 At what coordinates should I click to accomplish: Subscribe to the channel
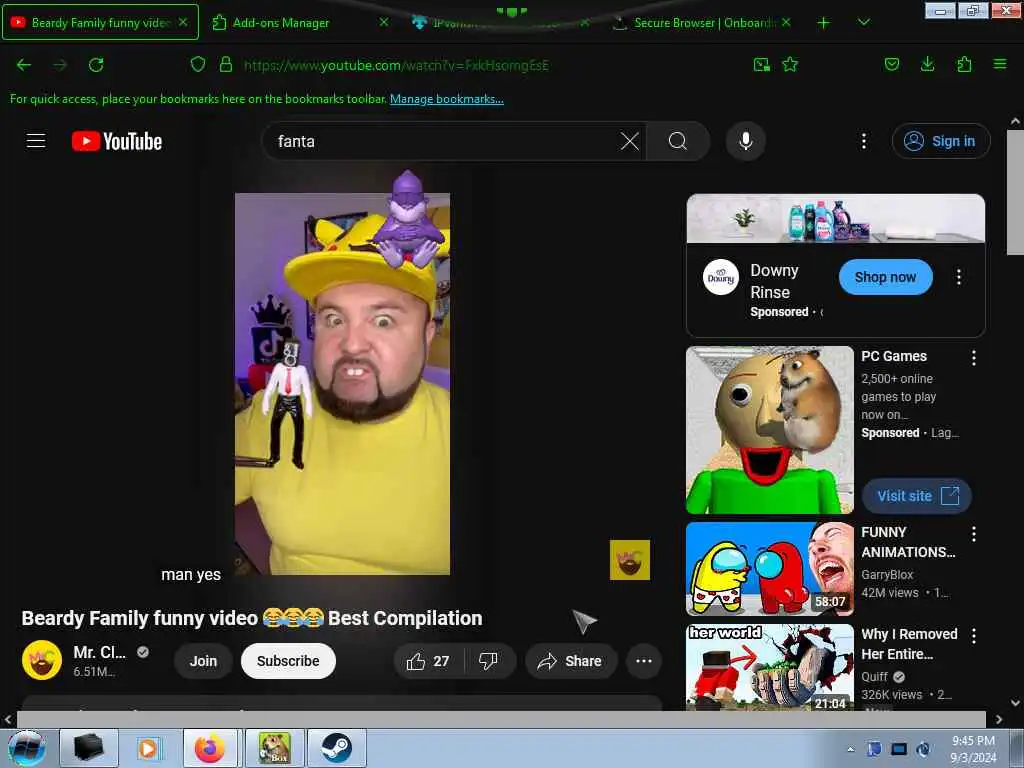click(x=288, y=661)
